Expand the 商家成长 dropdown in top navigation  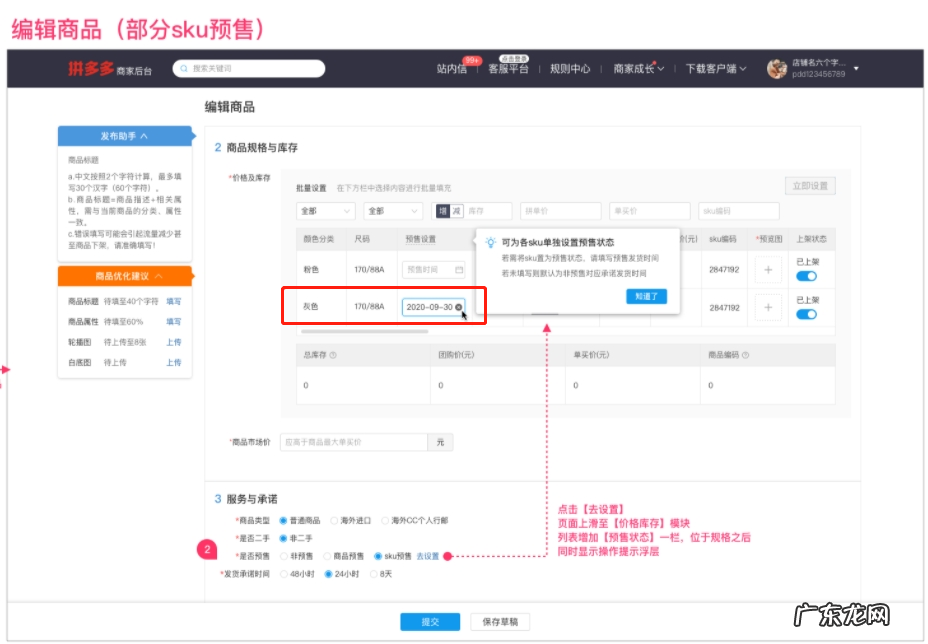point(640,68)
